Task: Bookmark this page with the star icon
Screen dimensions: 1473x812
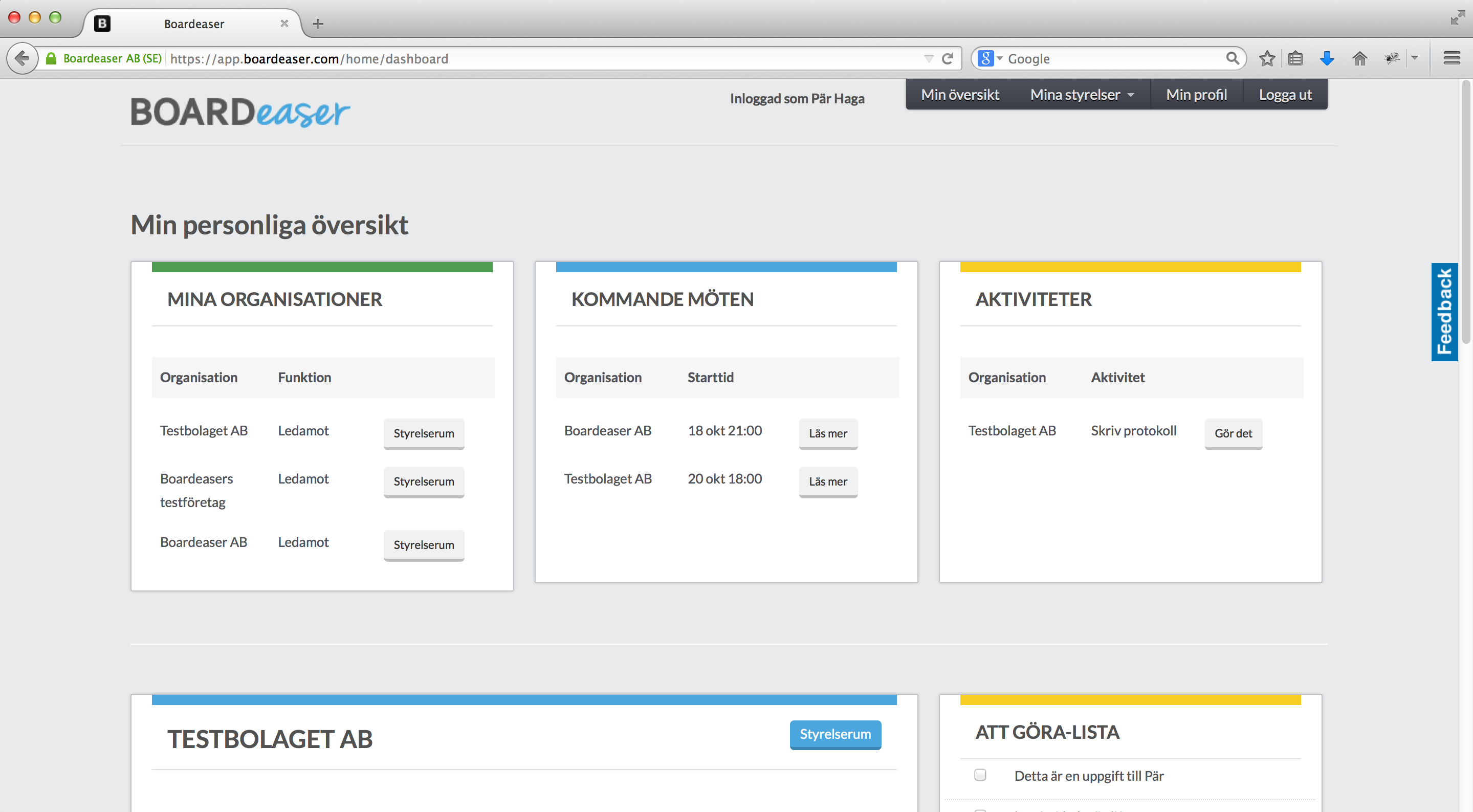Action: [x=1267, y=58]
